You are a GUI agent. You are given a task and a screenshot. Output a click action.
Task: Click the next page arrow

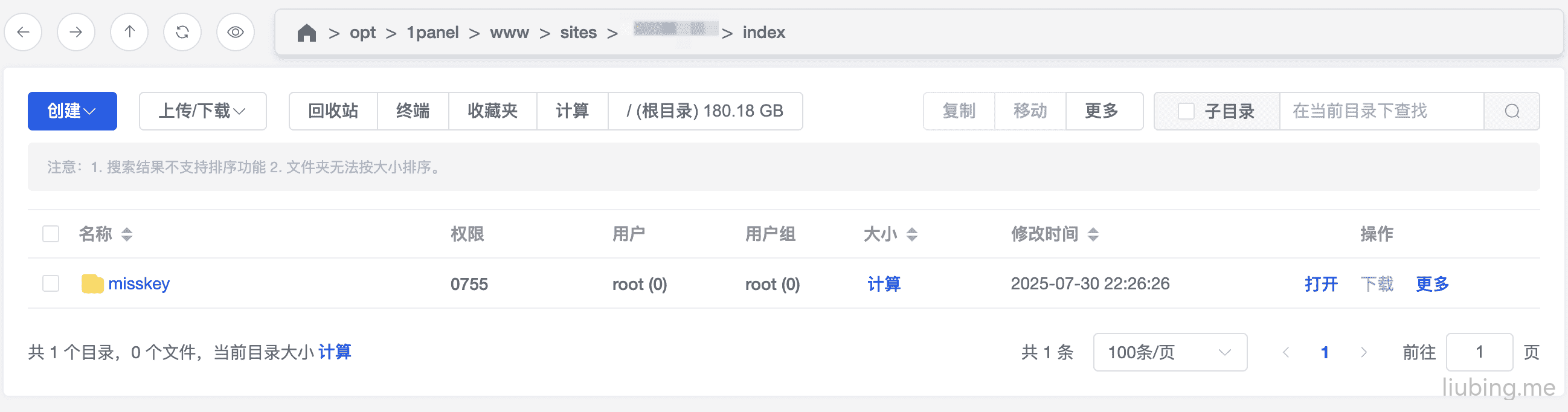pos(1364,352)
